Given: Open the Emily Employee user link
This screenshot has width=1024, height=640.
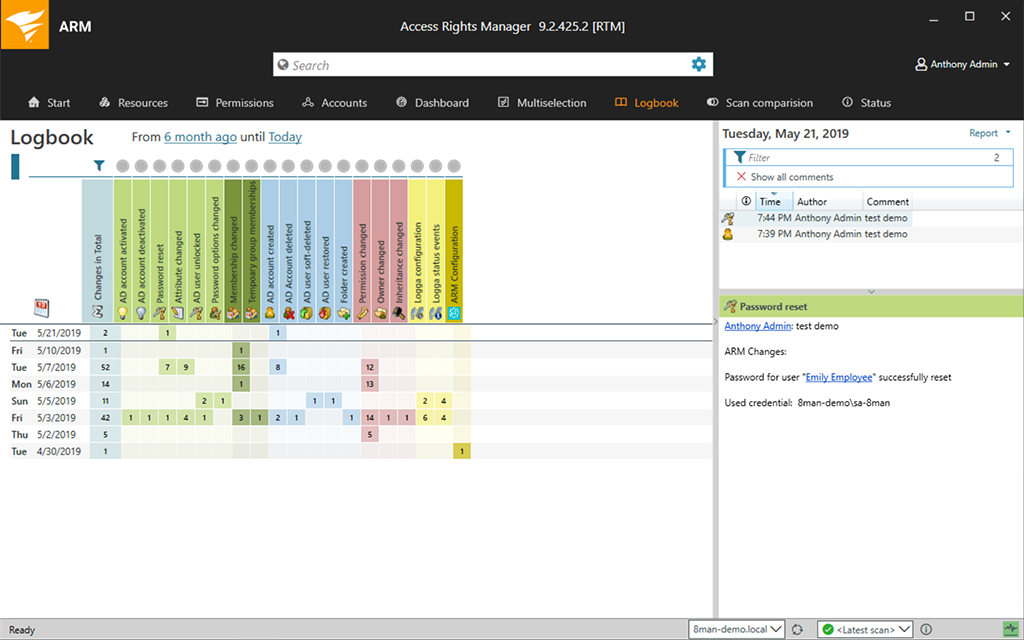Looking at the screenshot, I should click(839, 377).
